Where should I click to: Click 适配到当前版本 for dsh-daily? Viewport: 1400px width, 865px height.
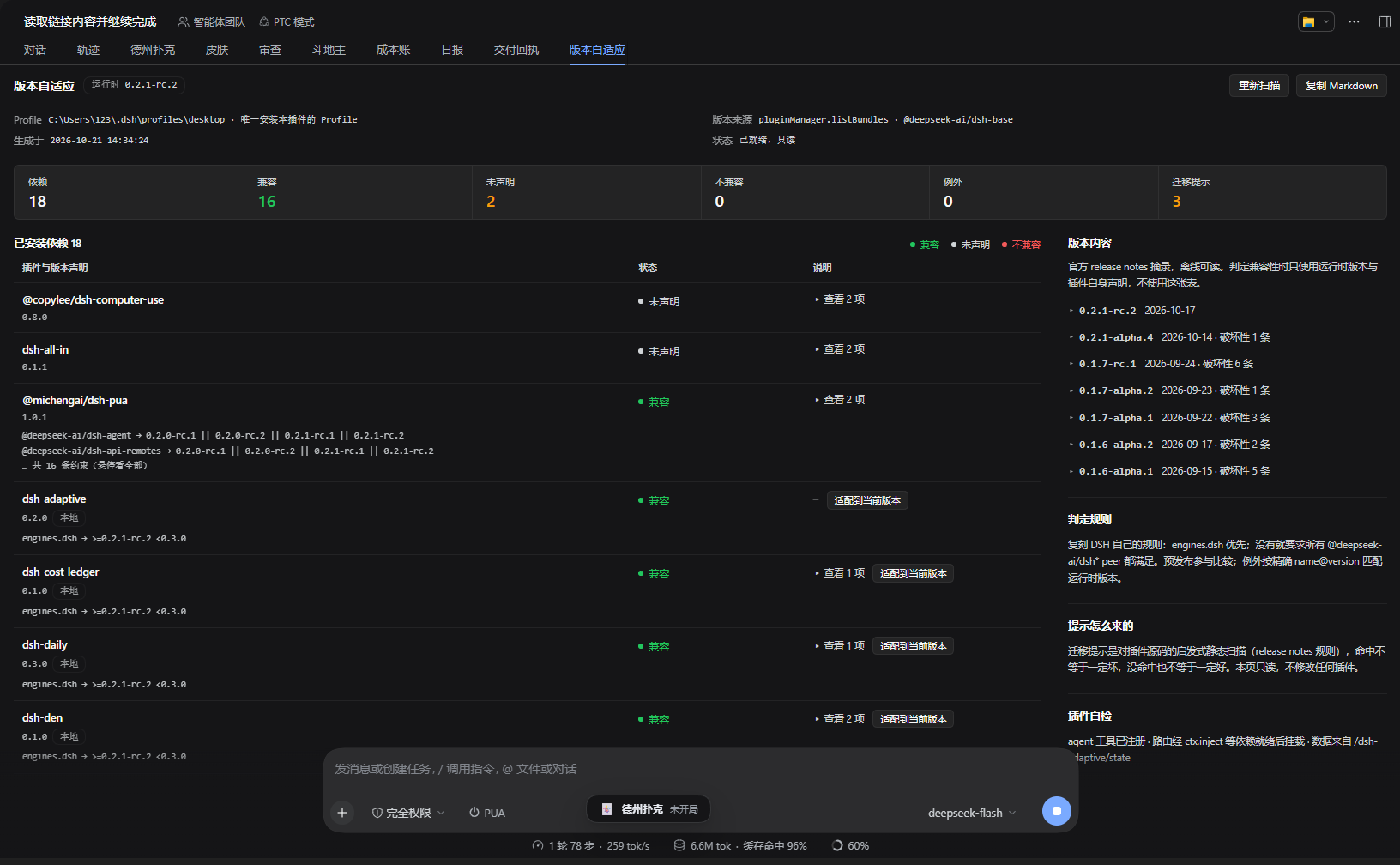(914, 646)
